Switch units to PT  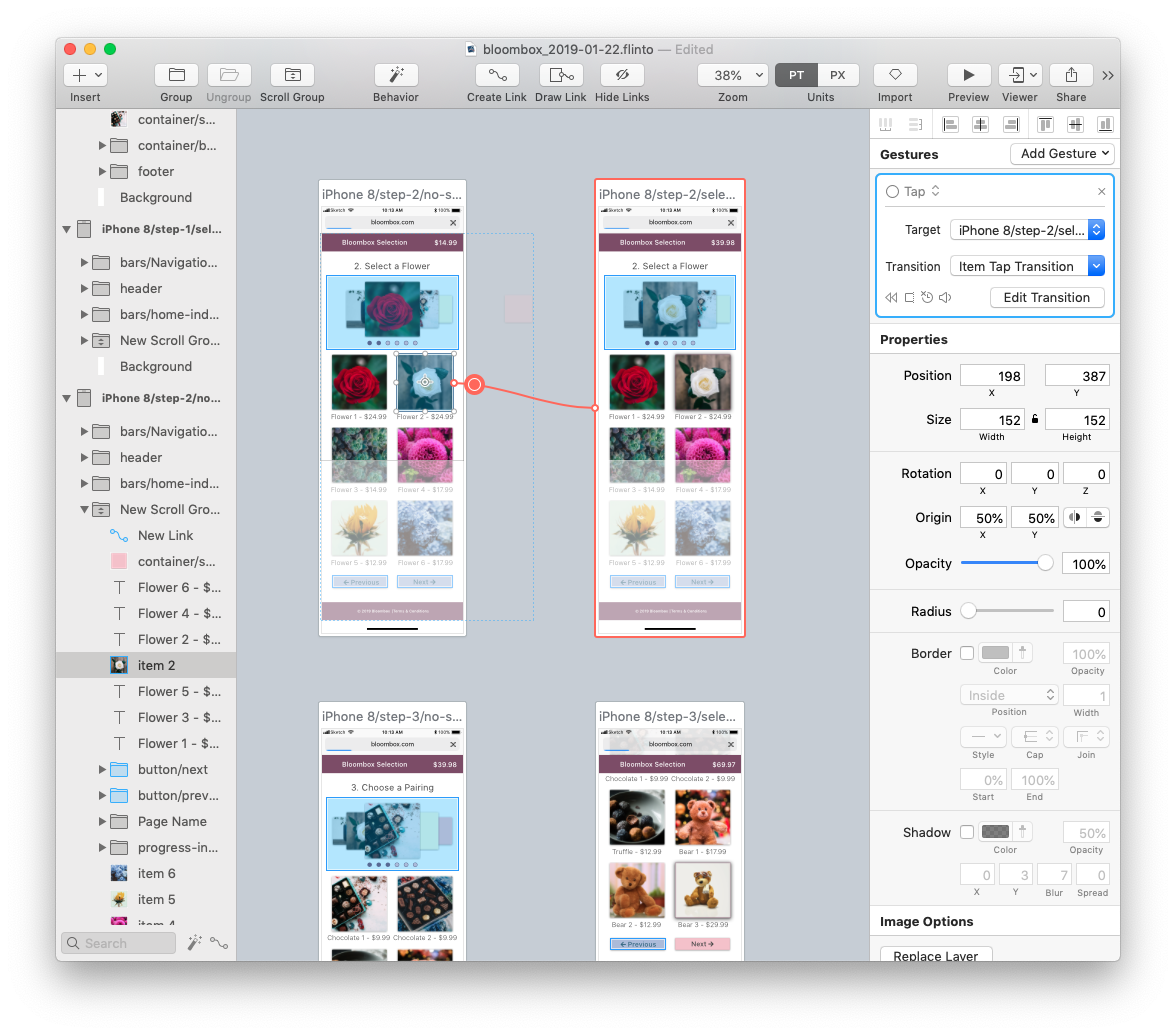tap(796, 75)
